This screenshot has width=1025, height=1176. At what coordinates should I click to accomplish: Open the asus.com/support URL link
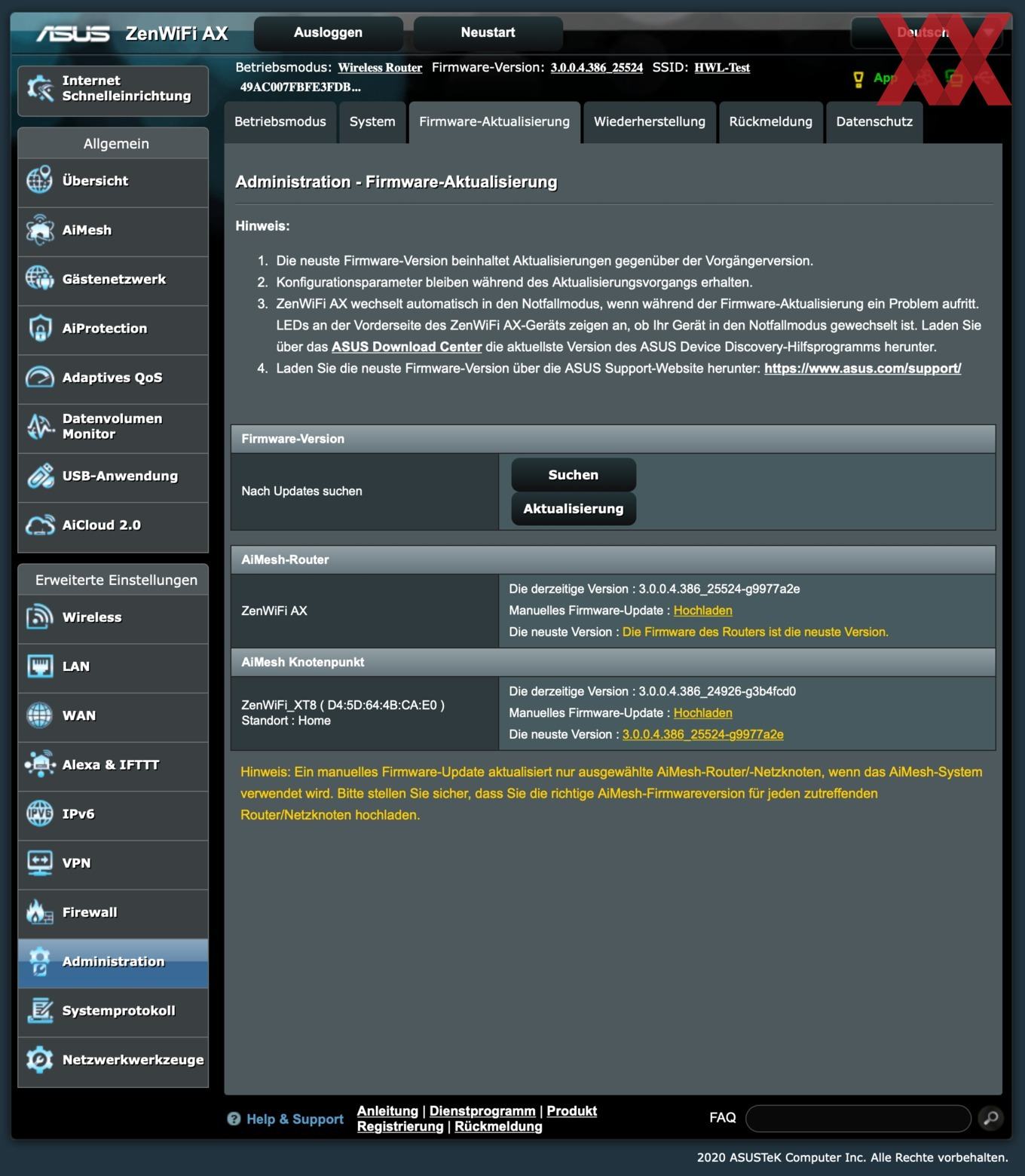862,369
